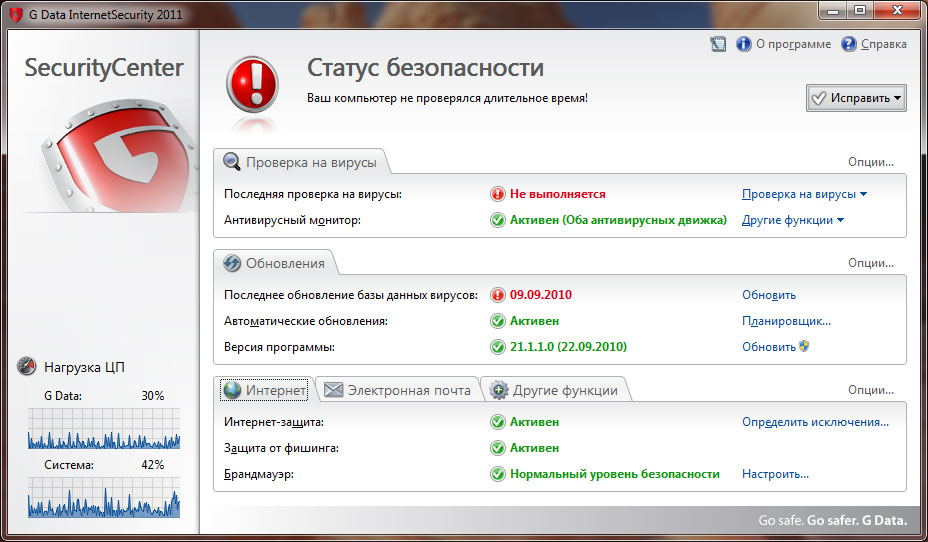Open firewall Настроить... link

(x=775, y=474)
